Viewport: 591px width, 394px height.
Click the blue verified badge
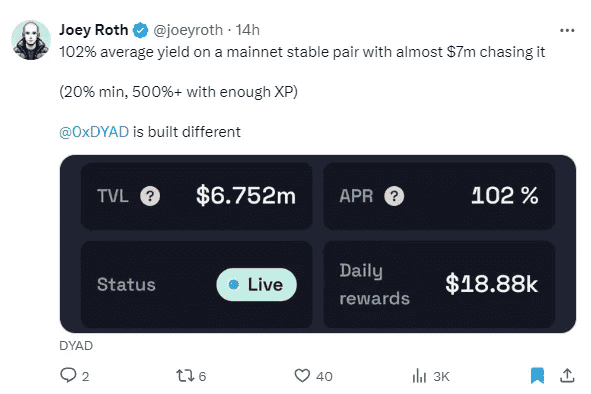pyautogui.click(x=140, y=30)
